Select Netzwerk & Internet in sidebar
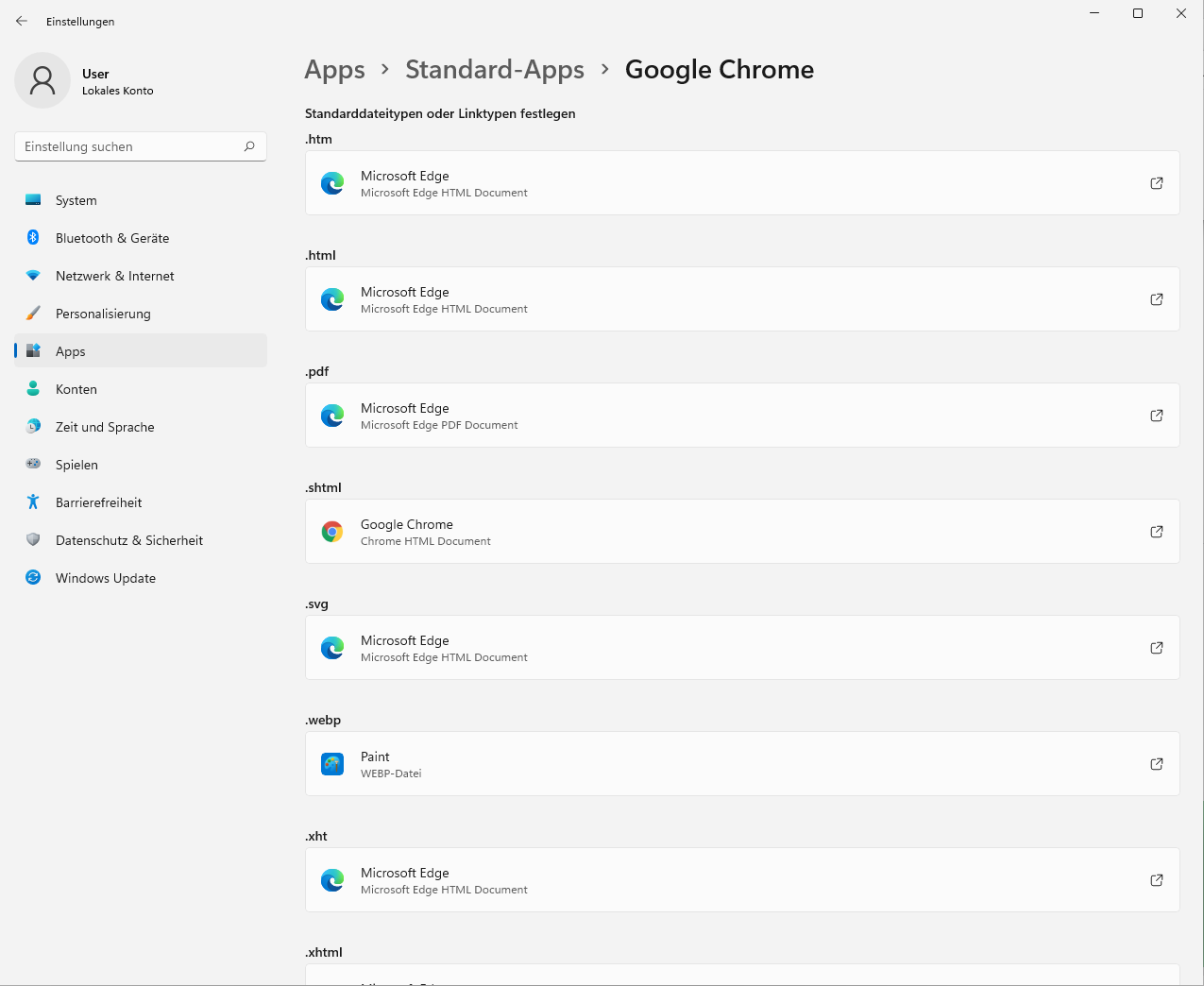 pos(114,276)
